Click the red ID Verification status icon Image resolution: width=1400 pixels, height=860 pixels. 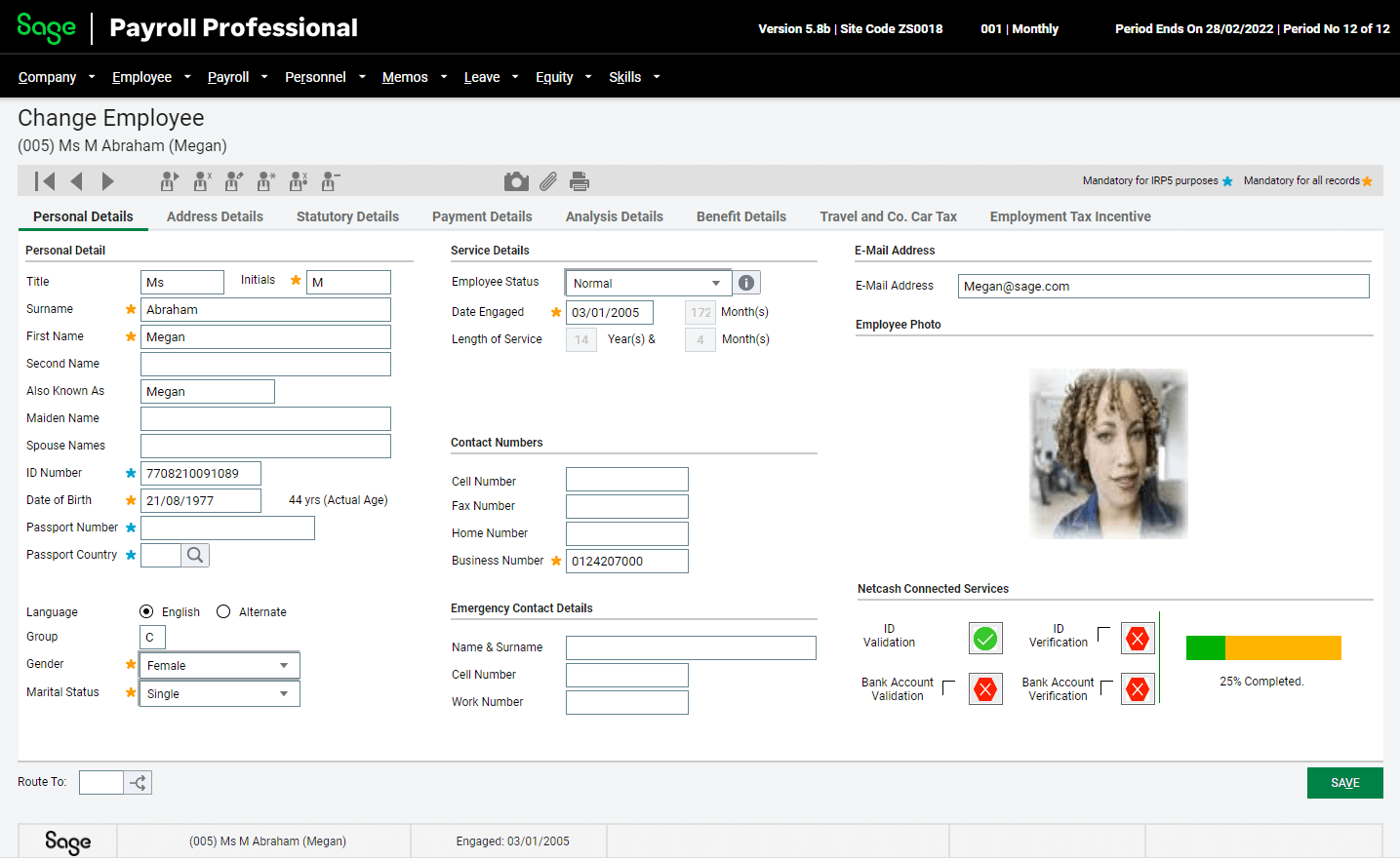pyautogui.click(x=1138, y=639)
